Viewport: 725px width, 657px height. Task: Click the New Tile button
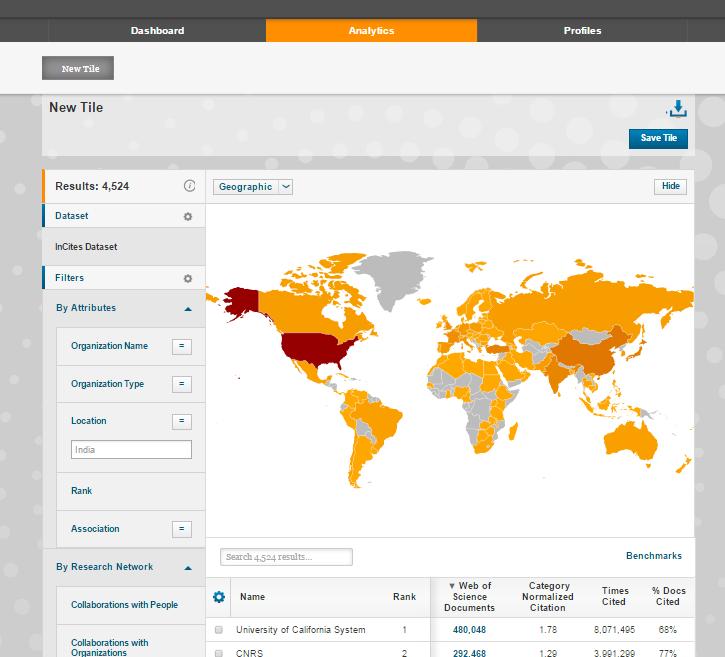78,68
